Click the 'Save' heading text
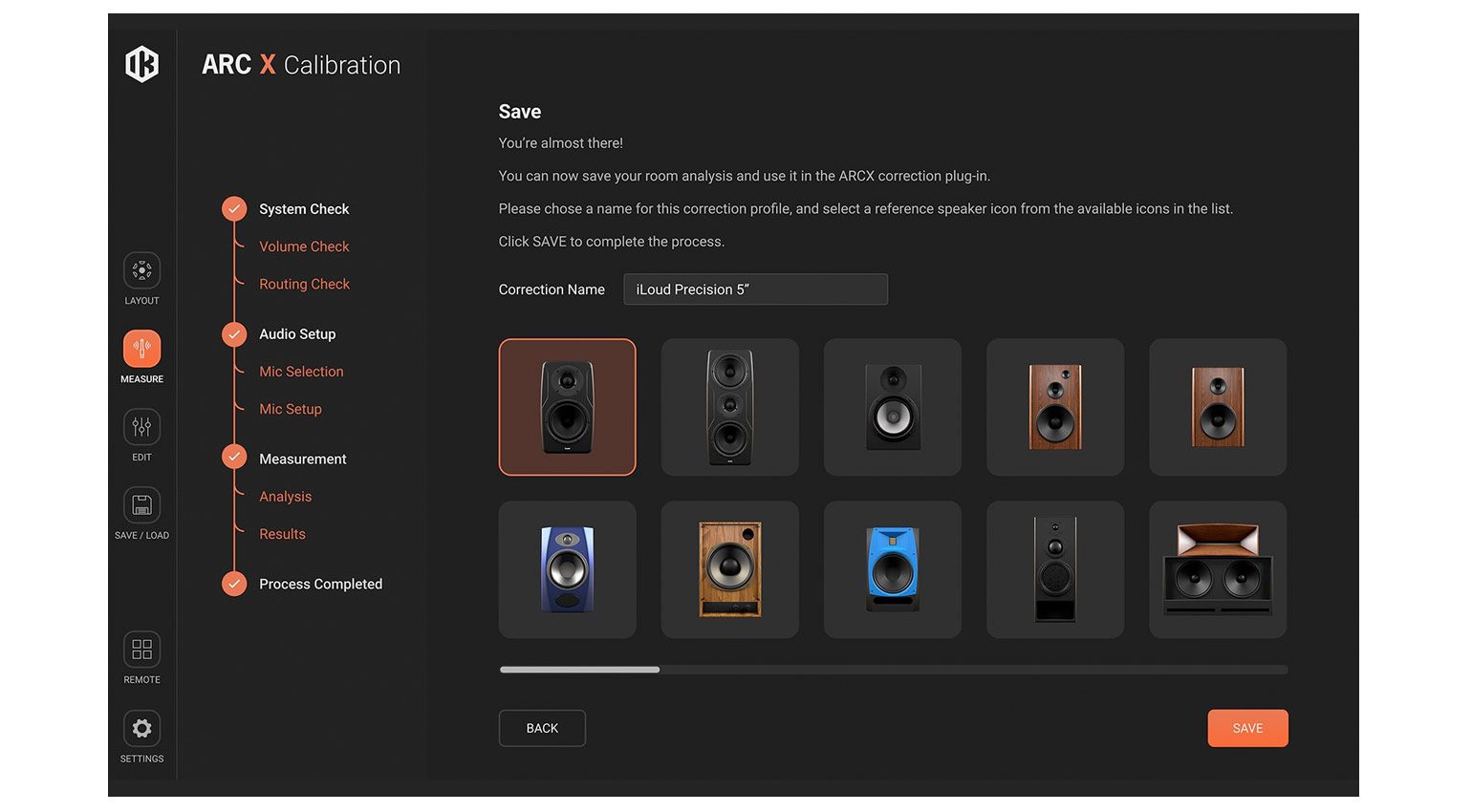The height and width of the screenshot is (812, 1472). coord(520,112)
